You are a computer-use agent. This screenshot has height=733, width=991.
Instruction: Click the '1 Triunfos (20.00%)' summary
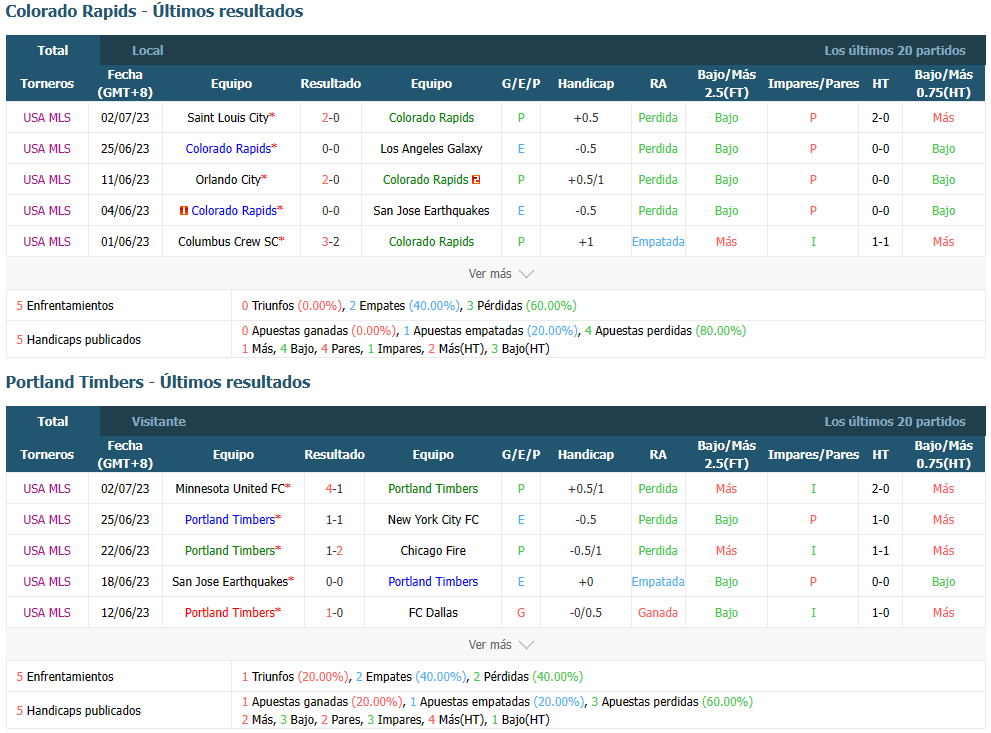point(293,677)
